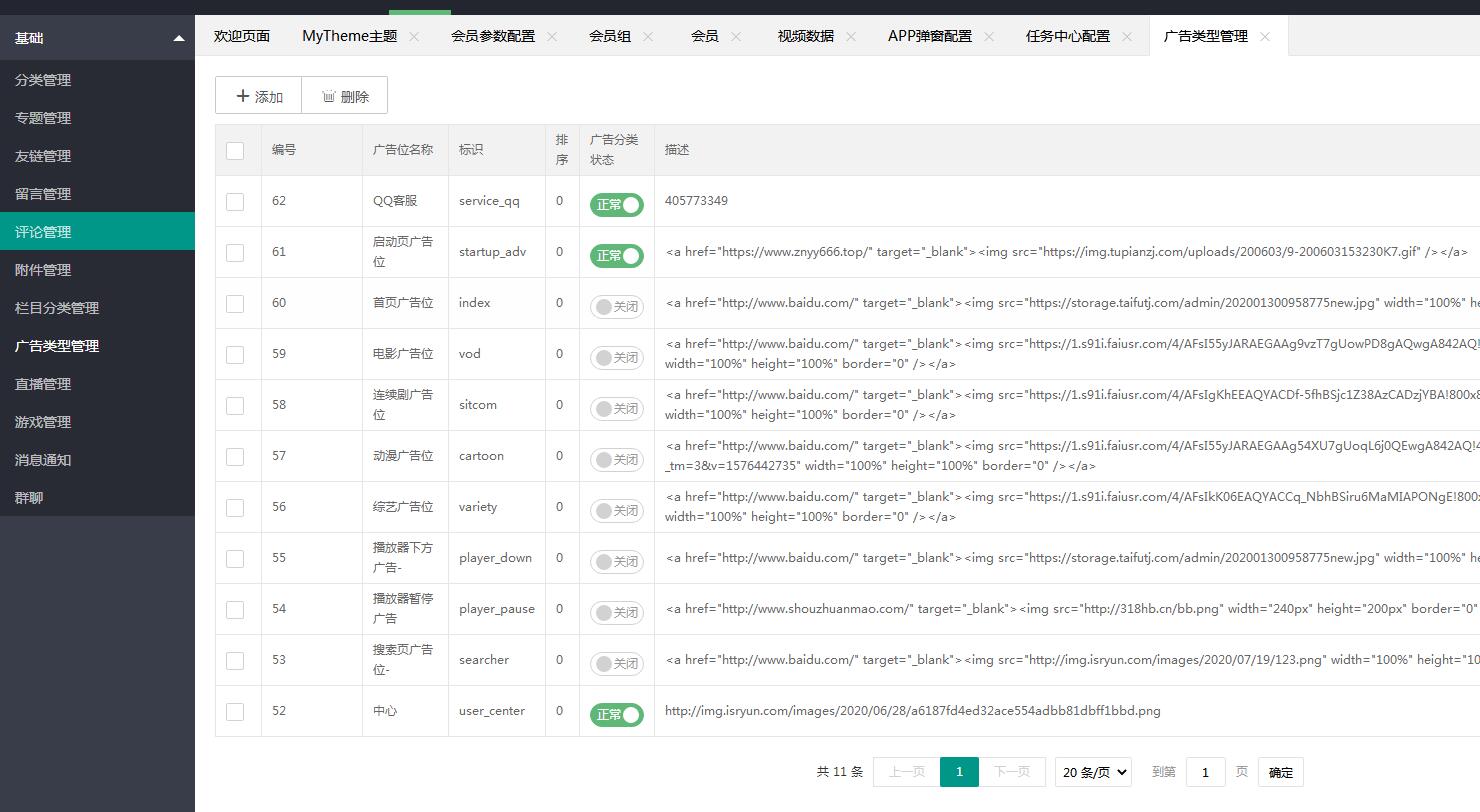
Task: Switch to the 会员组 tab
Action: 610,36
